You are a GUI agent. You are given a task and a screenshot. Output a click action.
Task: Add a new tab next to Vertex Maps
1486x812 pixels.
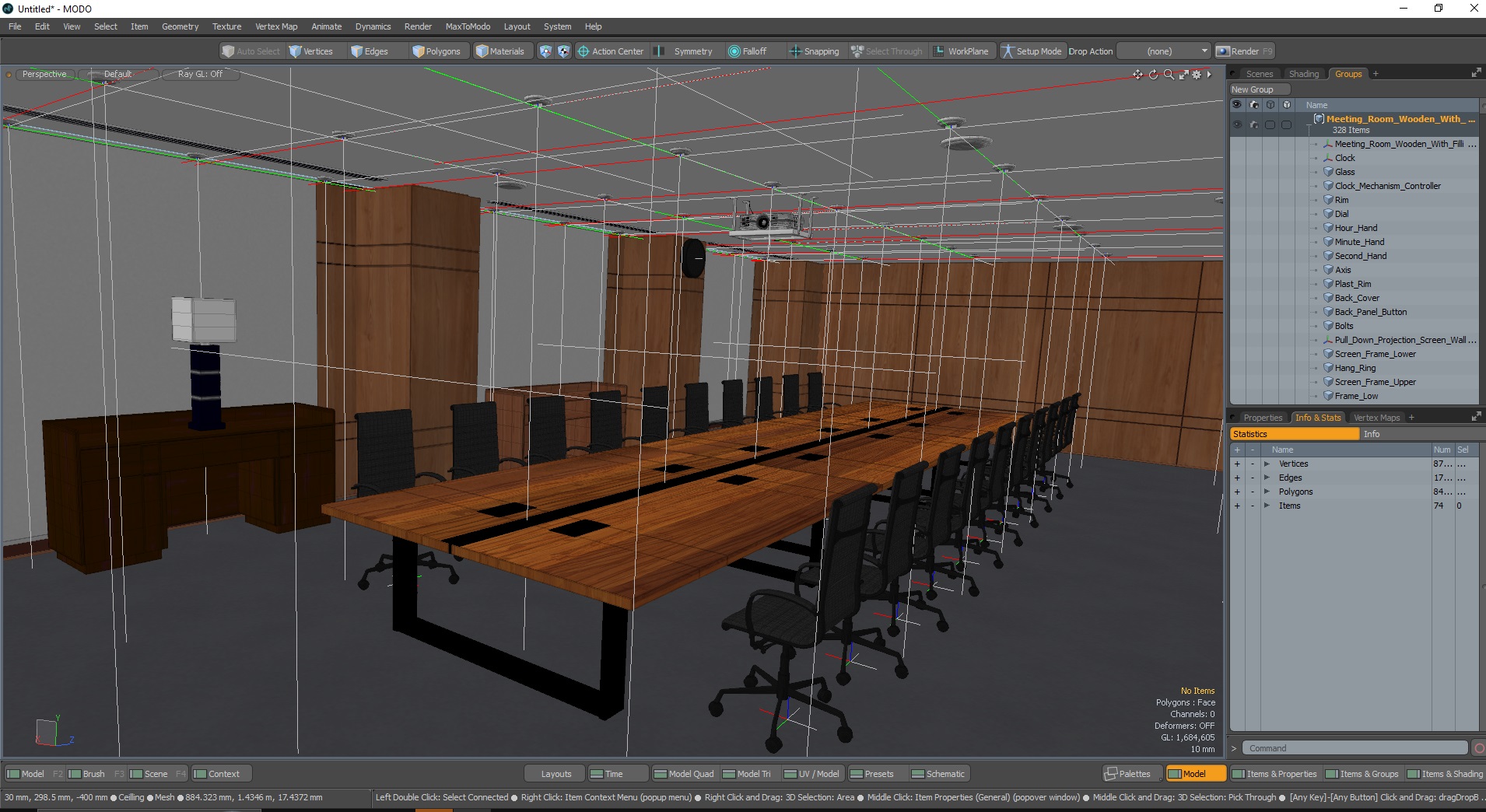click(x=1411, y=418)
